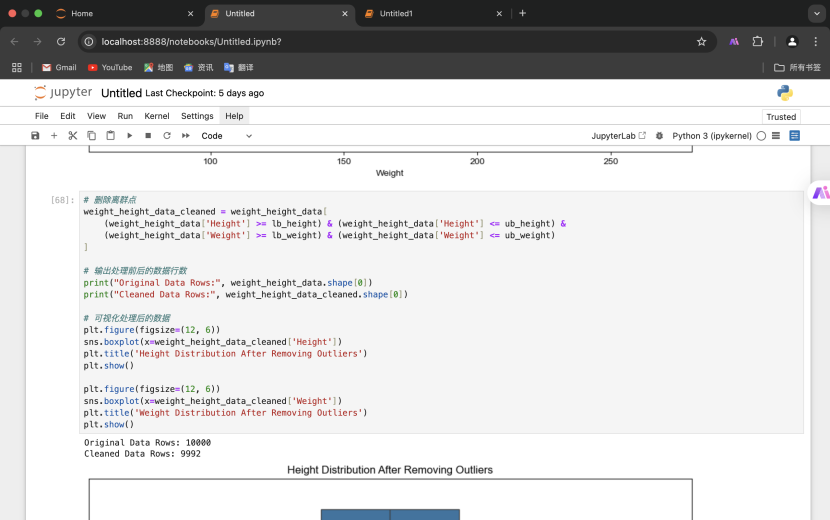This screenshot has width=830, height=520.
Task: Open the Settings menu
Action: 197,116
